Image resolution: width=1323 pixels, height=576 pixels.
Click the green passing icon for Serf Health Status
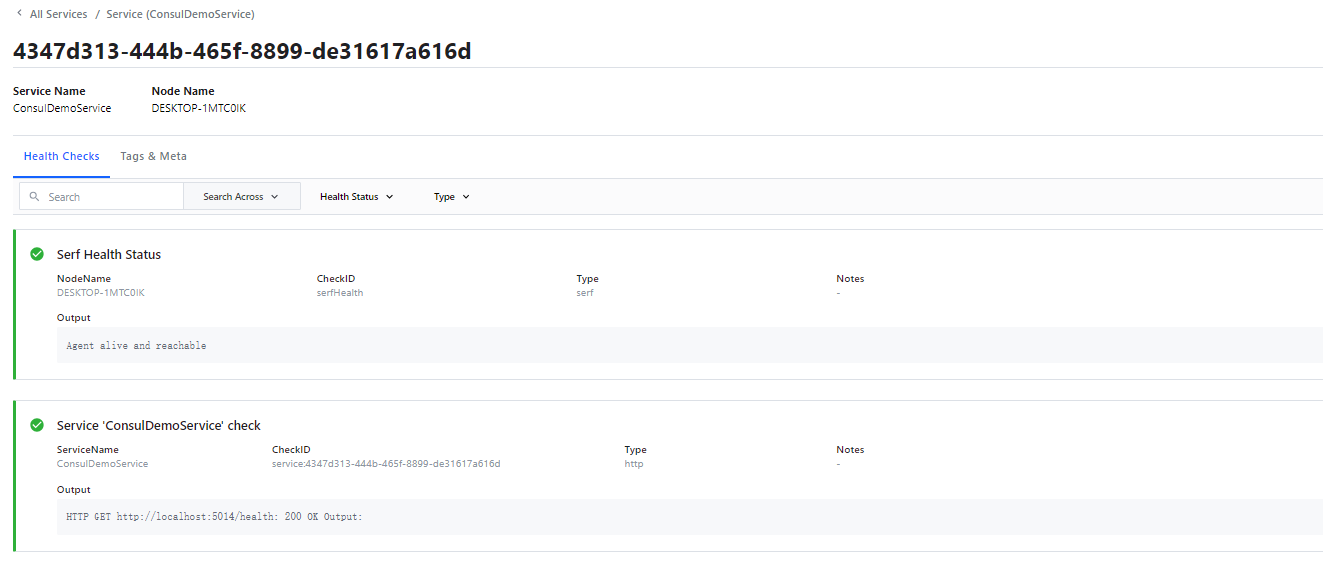37,254
